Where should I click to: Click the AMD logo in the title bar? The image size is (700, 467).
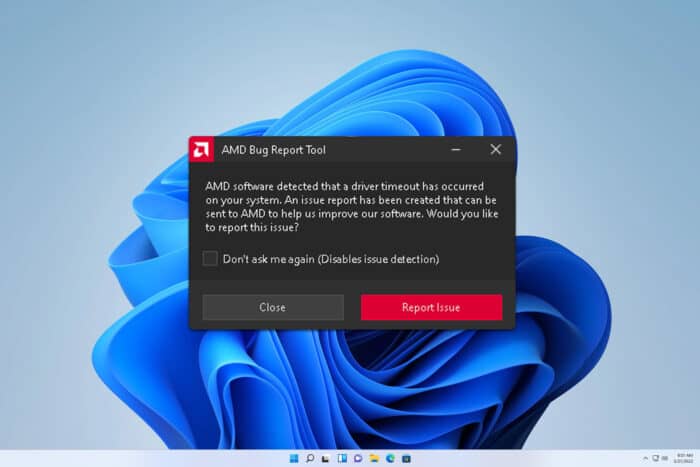[201, 150]
